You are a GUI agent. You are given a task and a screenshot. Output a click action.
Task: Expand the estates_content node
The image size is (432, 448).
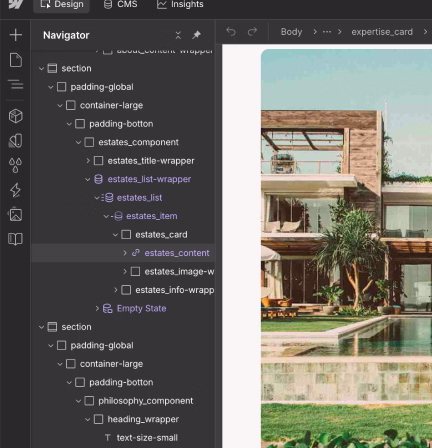tap(125, 253)
